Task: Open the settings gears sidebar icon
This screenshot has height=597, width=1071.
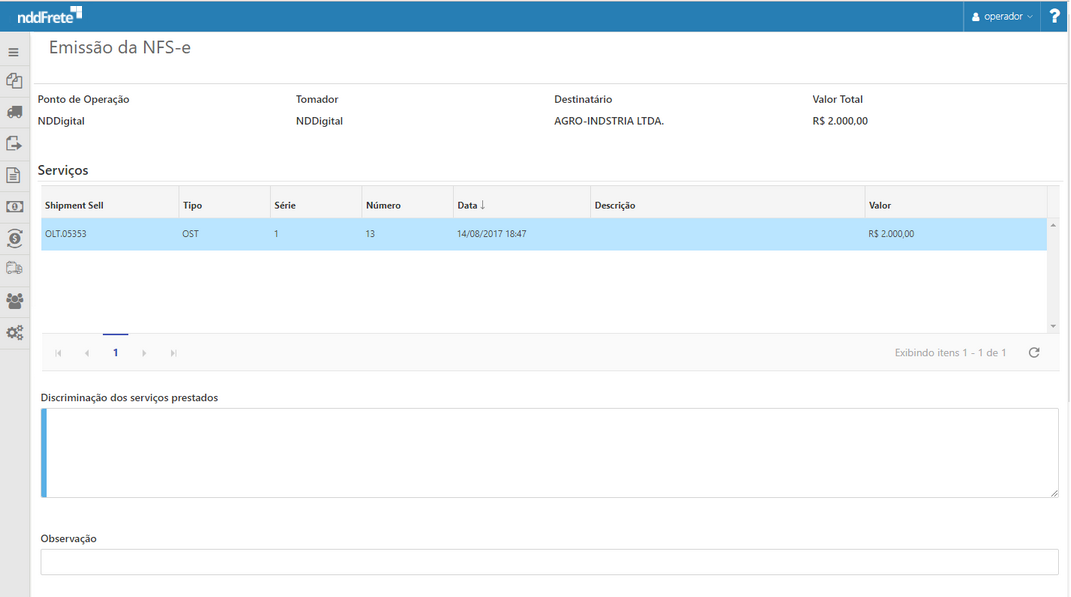Action: [14, 333]
